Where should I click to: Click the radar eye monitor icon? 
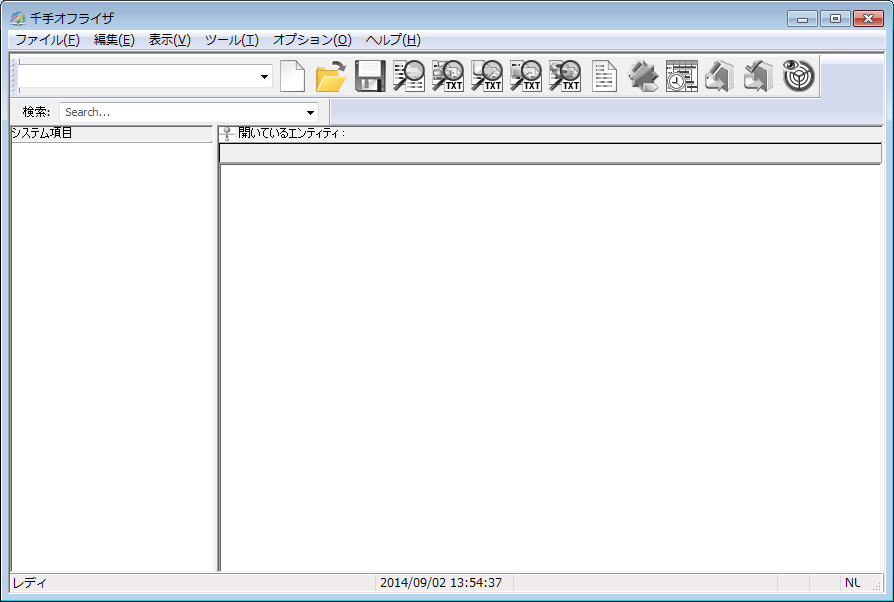tap(798, 76)
